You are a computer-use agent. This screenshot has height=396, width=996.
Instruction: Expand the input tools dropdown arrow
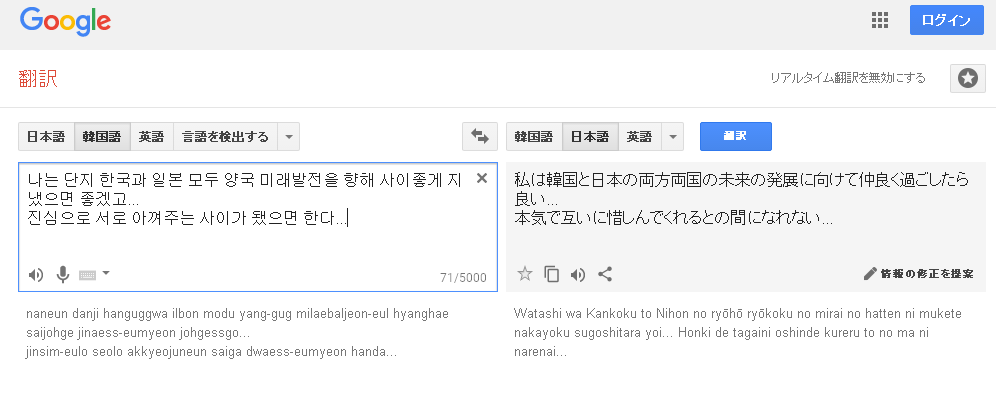(106, 273)
